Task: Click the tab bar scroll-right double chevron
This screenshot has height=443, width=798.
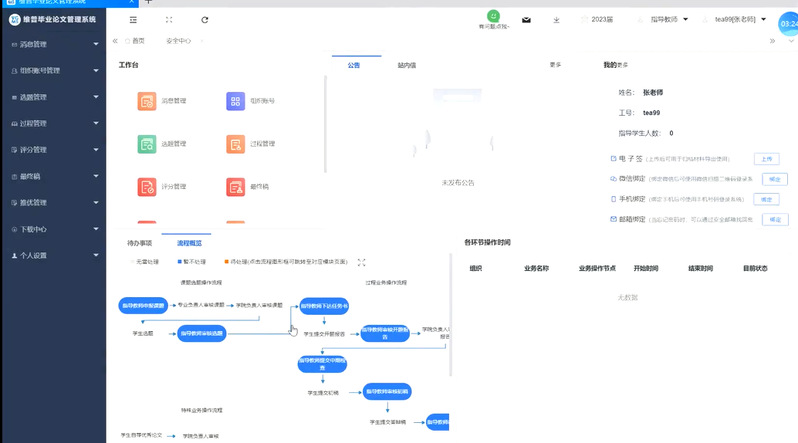Action: tap(772, 41)
